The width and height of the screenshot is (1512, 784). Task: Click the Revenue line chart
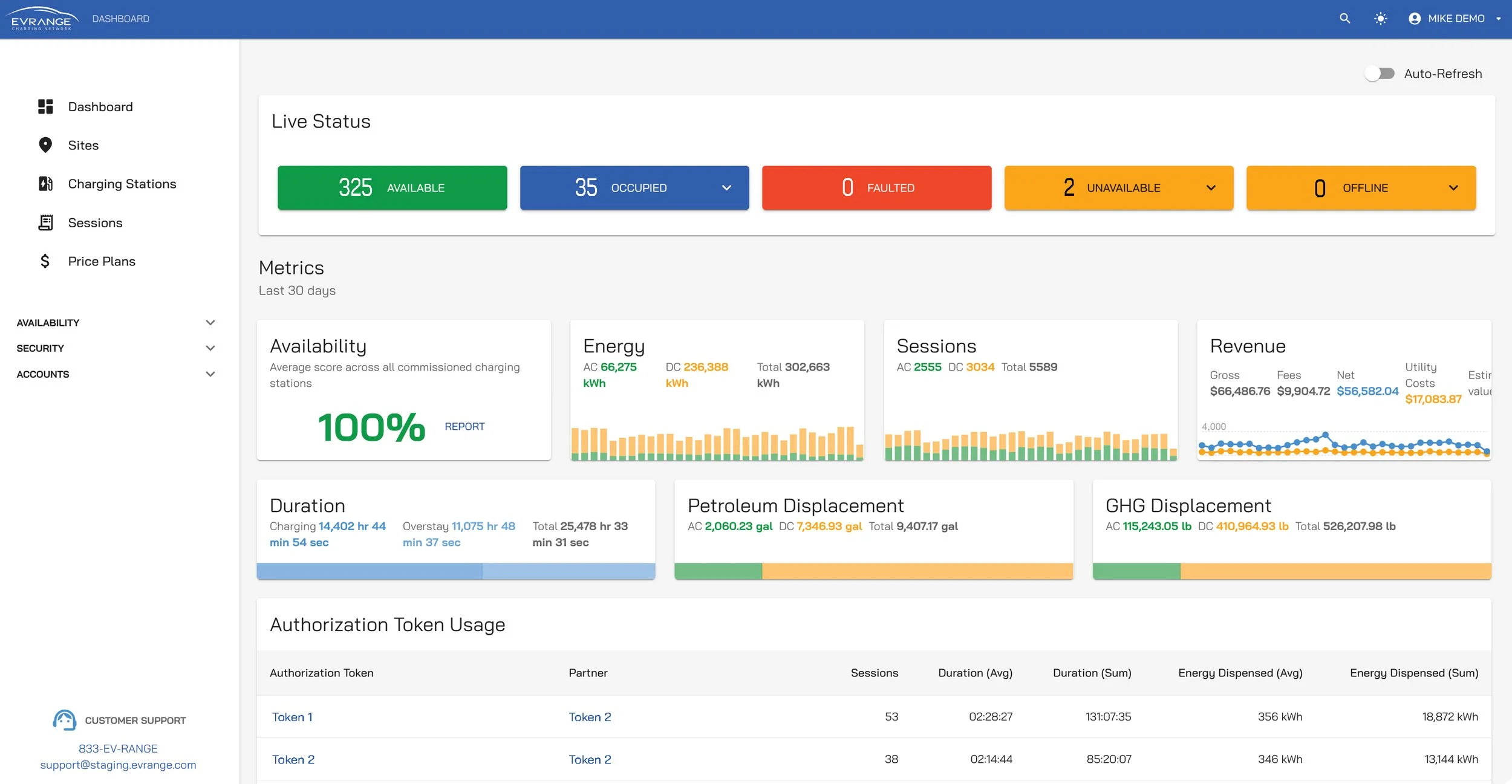pos(1344,444)
